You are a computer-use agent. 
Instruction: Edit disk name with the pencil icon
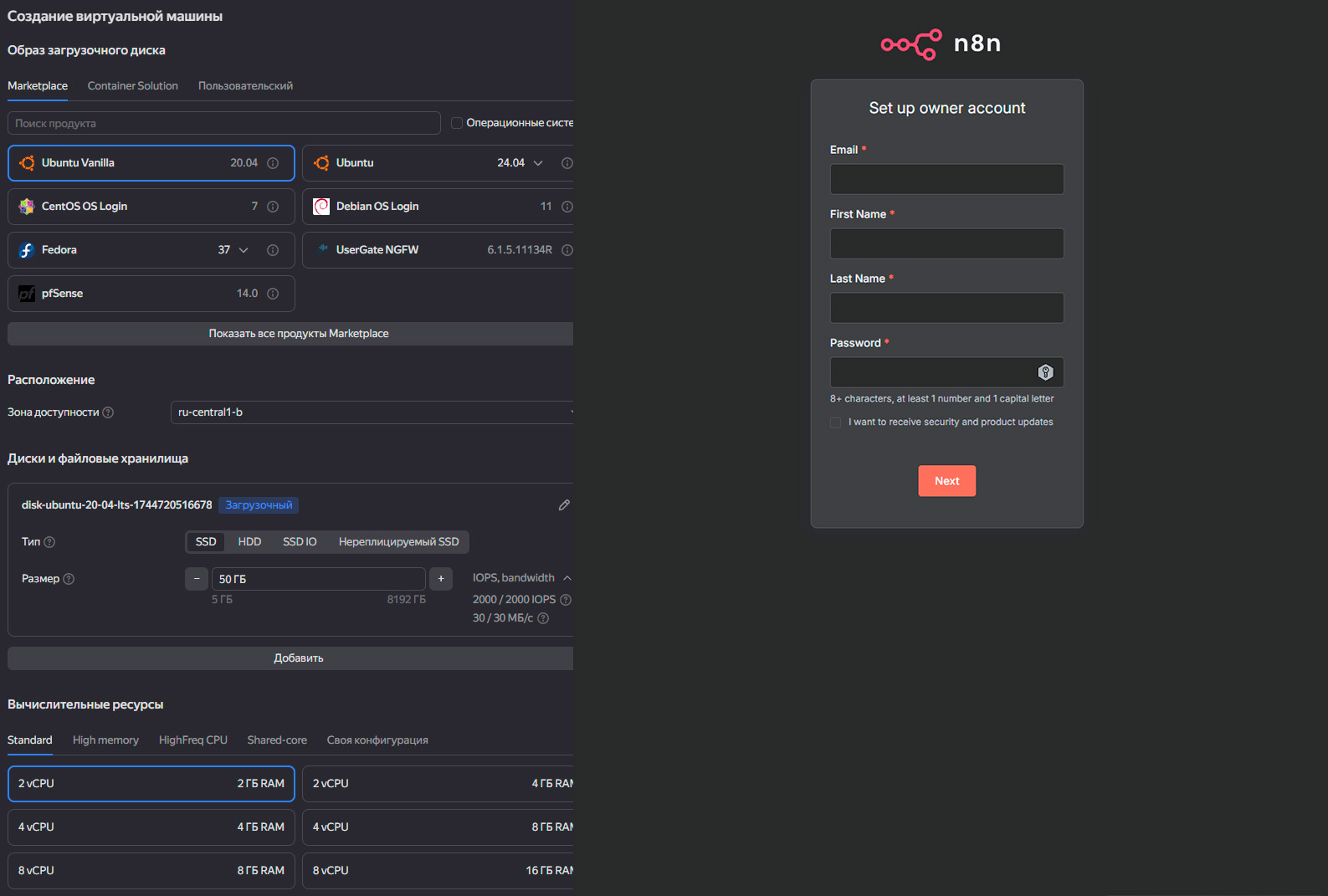[564, 505]
